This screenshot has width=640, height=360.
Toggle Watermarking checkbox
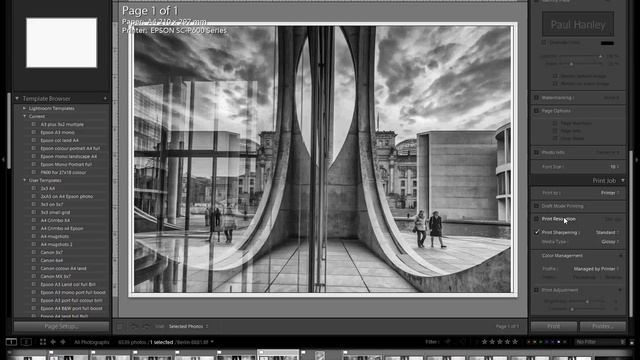coord(536,98)
